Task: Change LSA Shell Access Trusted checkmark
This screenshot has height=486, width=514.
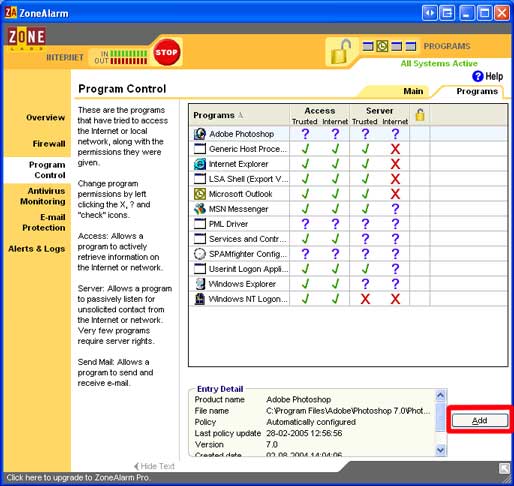Action: point(305,179)
